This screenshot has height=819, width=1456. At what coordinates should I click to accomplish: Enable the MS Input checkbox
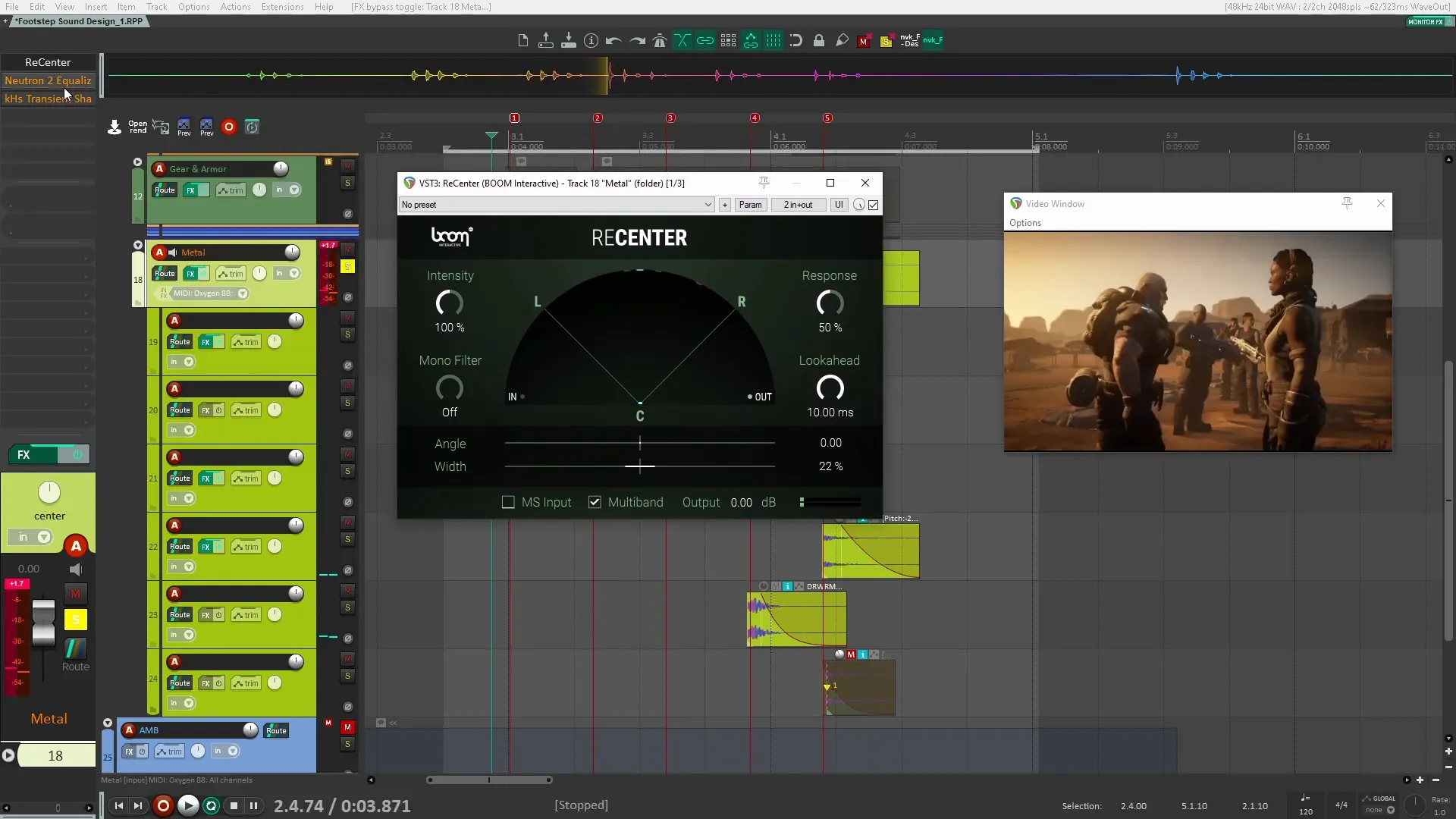[508, 502]
